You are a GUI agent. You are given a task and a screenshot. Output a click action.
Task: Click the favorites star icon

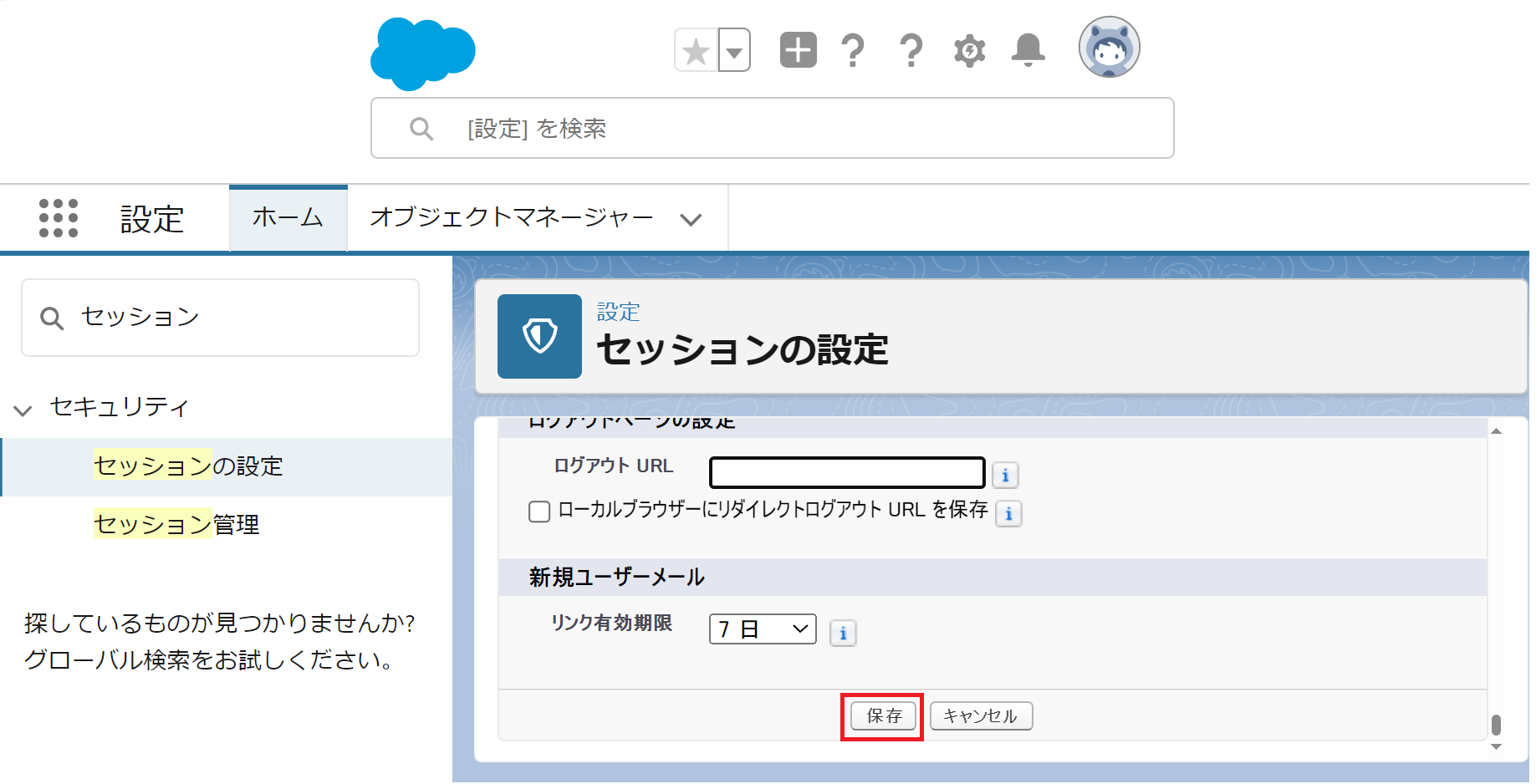(696, 51)
